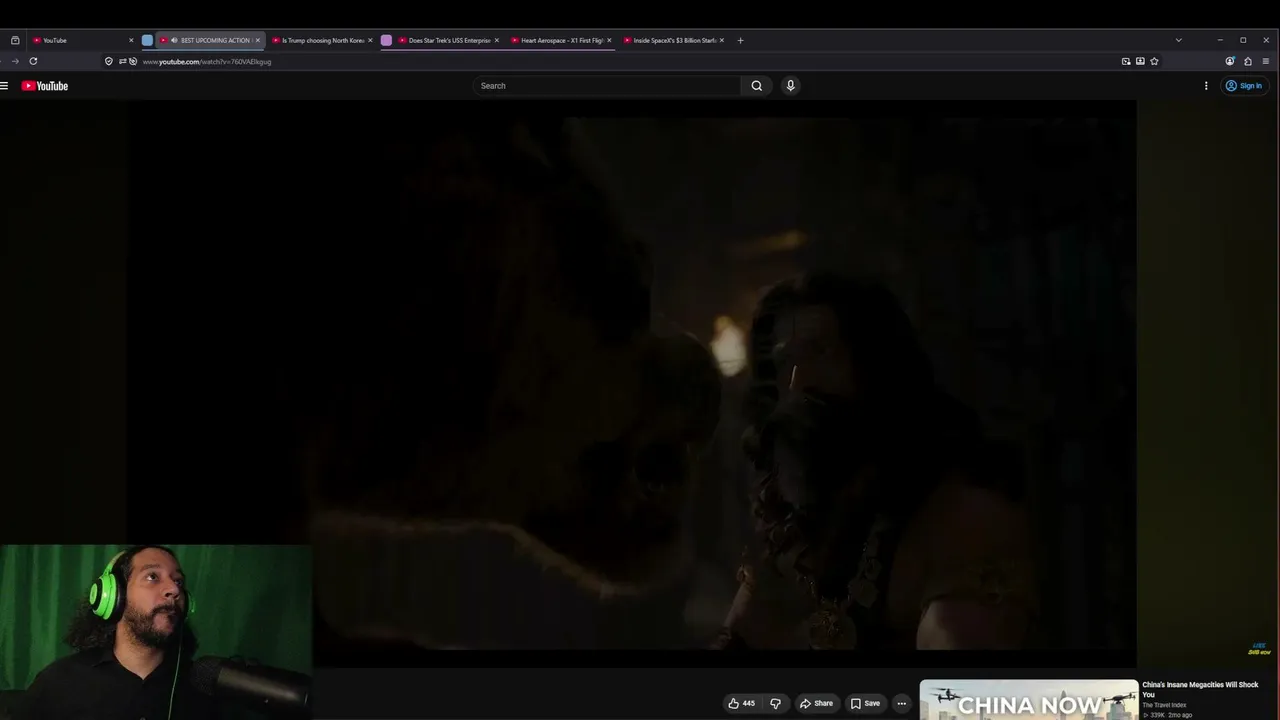Open YouTube settings three-dot menu
The width and height of the screenshot is (1280, 720).
(x=1206, y=86)
